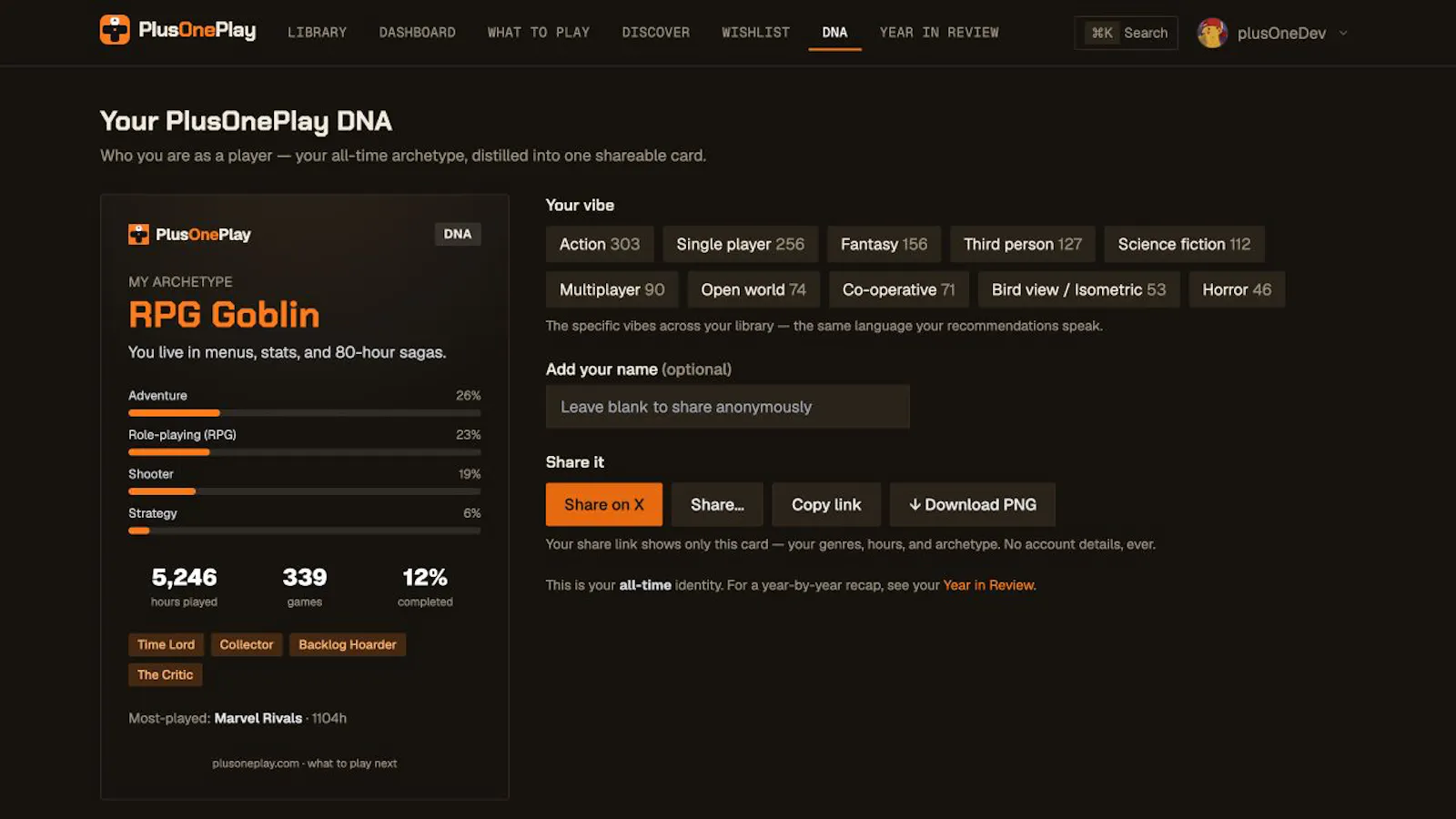Open Year In Review in the navbar
This screenshot has height=819, width=1456.
pyautogui.click(x=939, y=33)
